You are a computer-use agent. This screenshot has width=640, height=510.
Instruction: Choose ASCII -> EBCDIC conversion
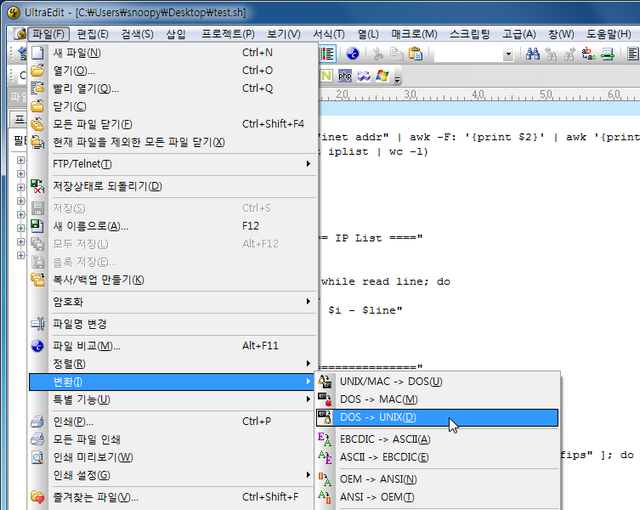coord(437,457)
